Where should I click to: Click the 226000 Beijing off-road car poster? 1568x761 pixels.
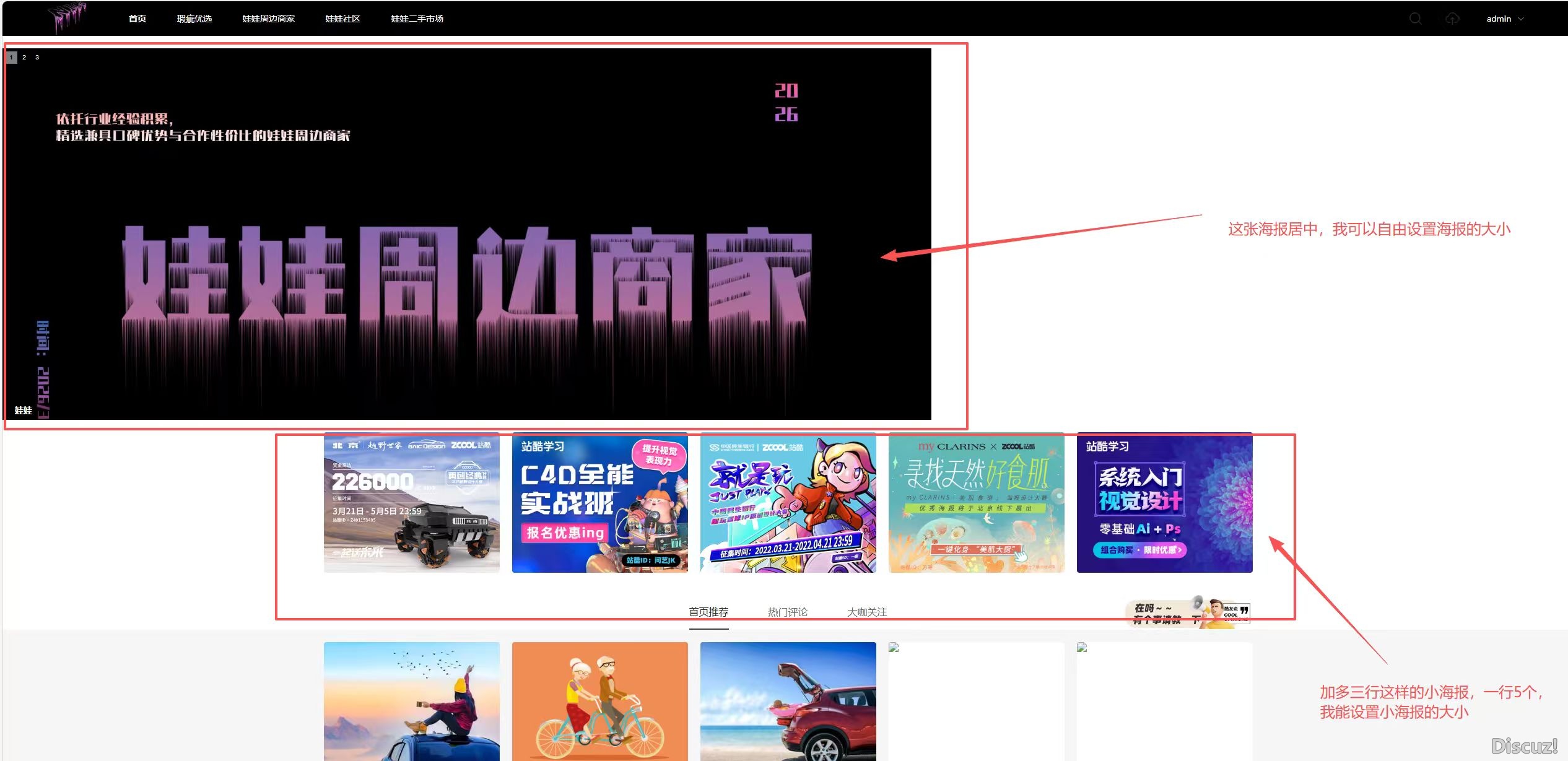point(411,502)
